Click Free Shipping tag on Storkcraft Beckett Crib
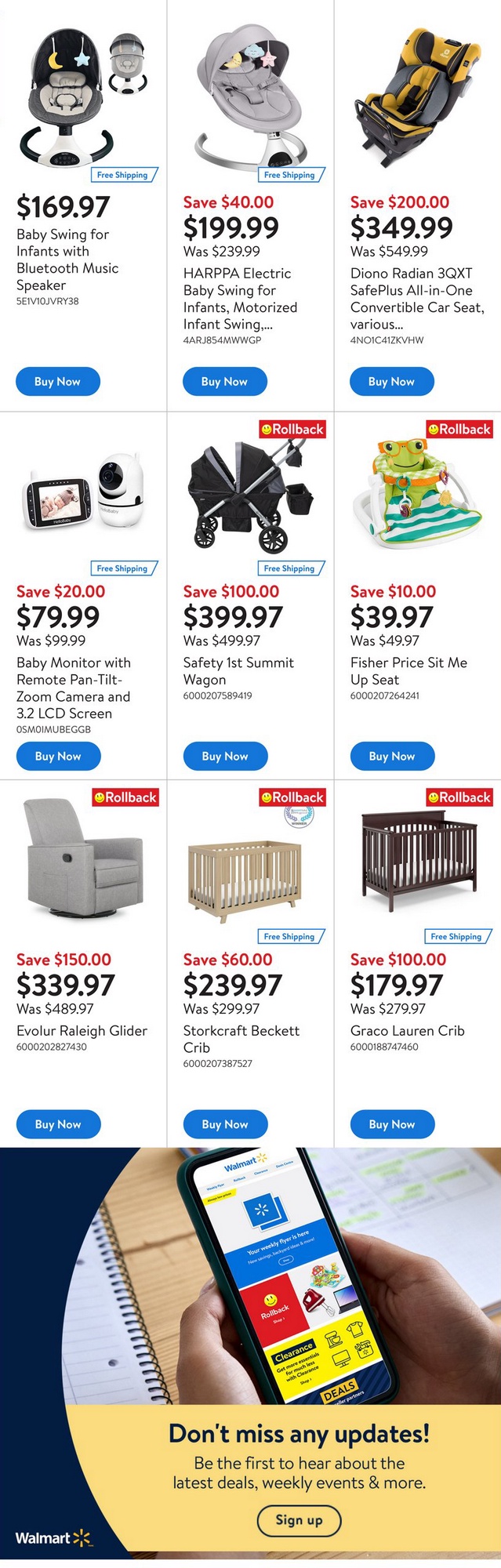Image resolution: width=501 pixels, height=1568 pixels. [x=289, y=936]
